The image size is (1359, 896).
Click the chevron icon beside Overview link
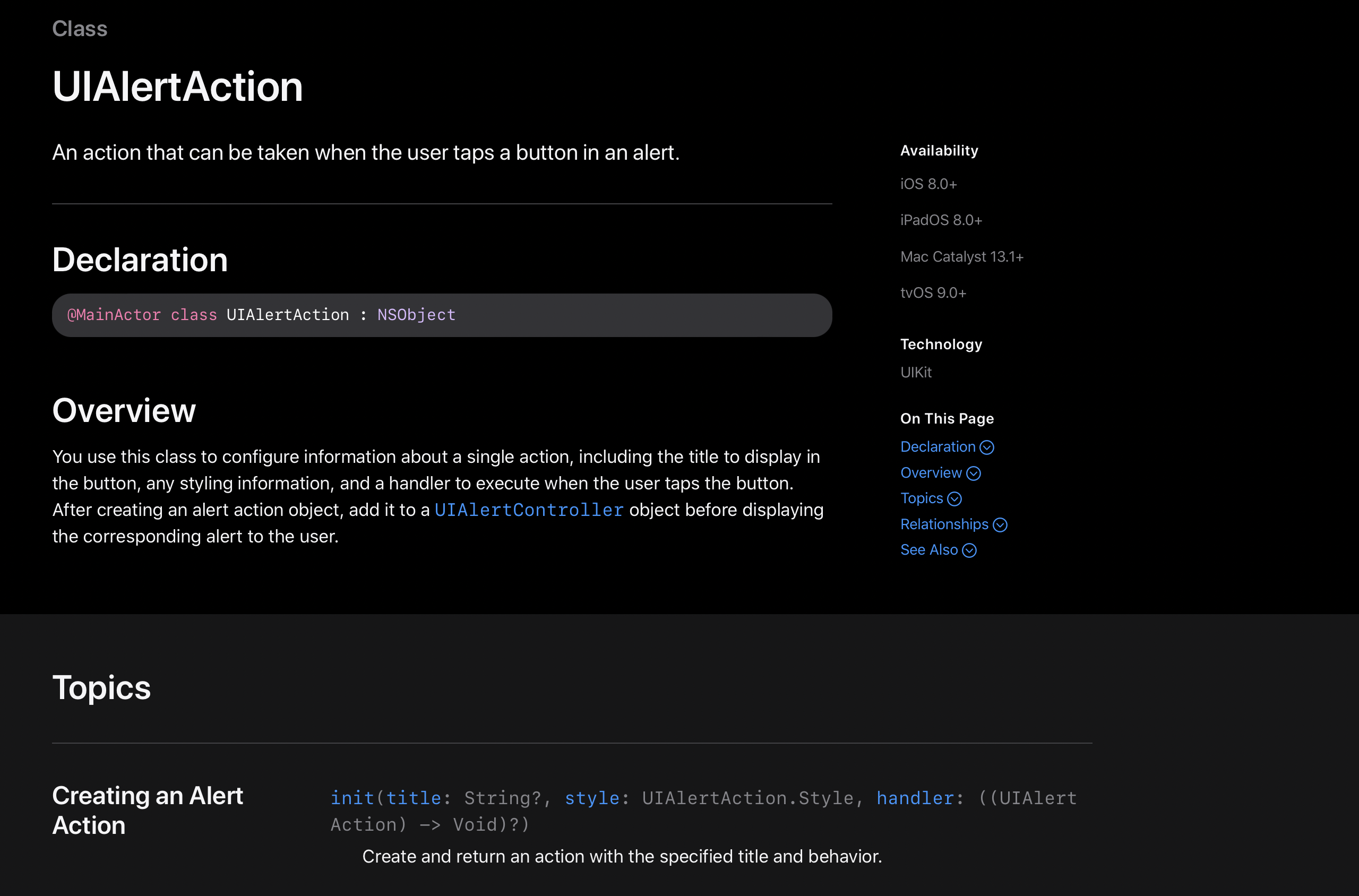pos(973,473)
